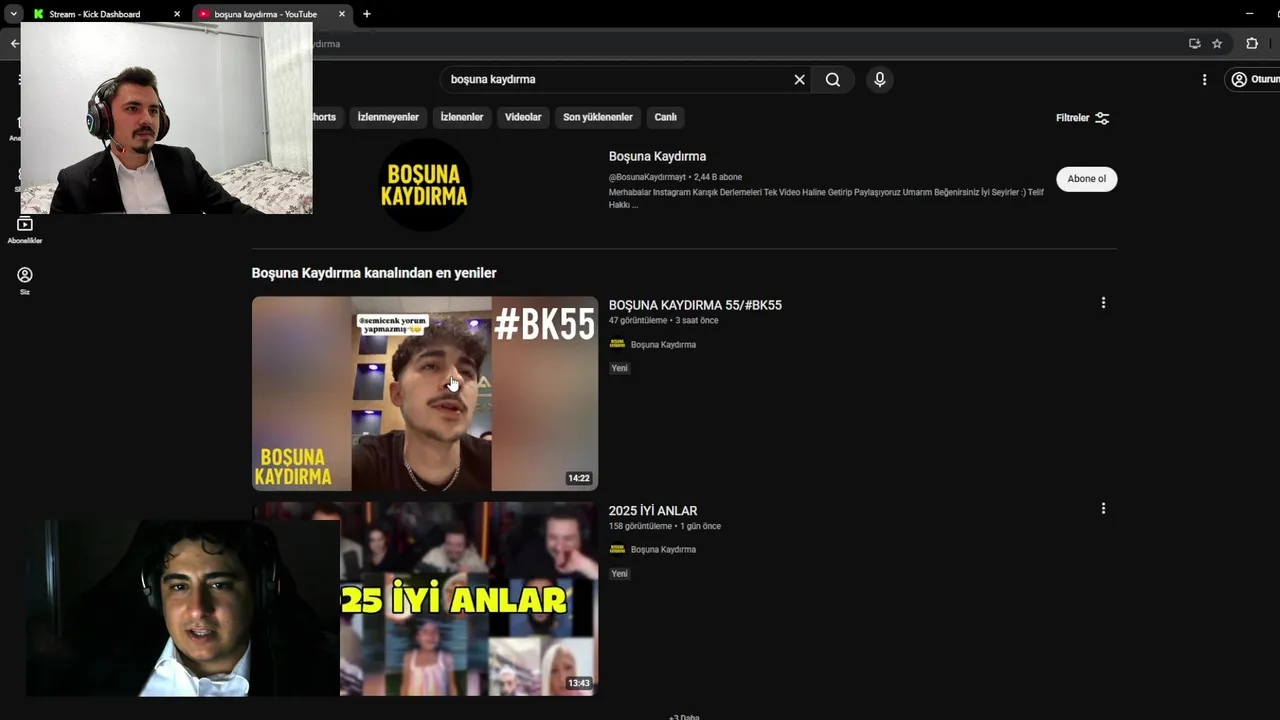Click the 14:22 duration badge on BK55
This screenshot has height=720, width=1280.
pos(579,479)
